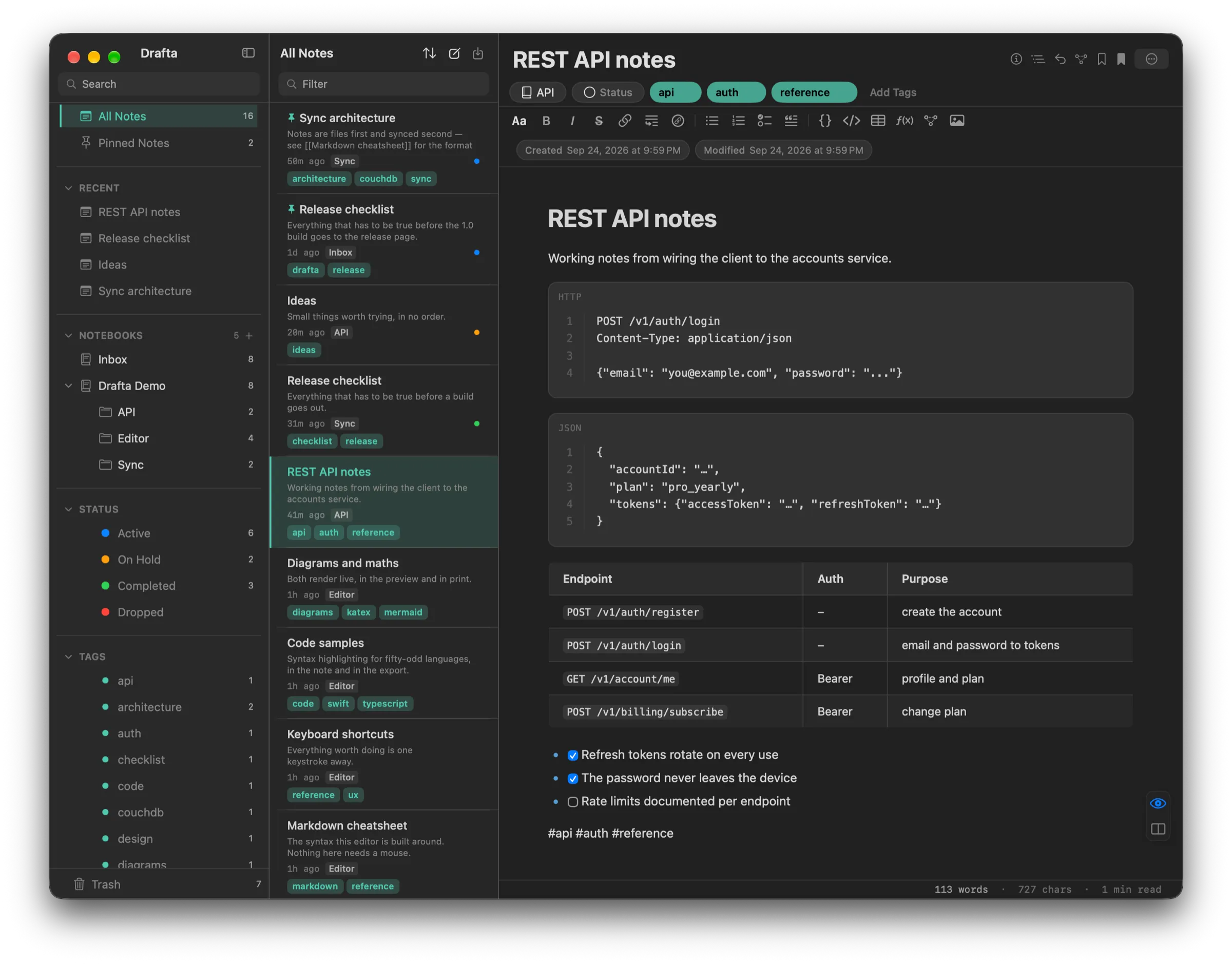Open the Sync folder
Viewport: 1232px width, 964px height.
[160, 465]
